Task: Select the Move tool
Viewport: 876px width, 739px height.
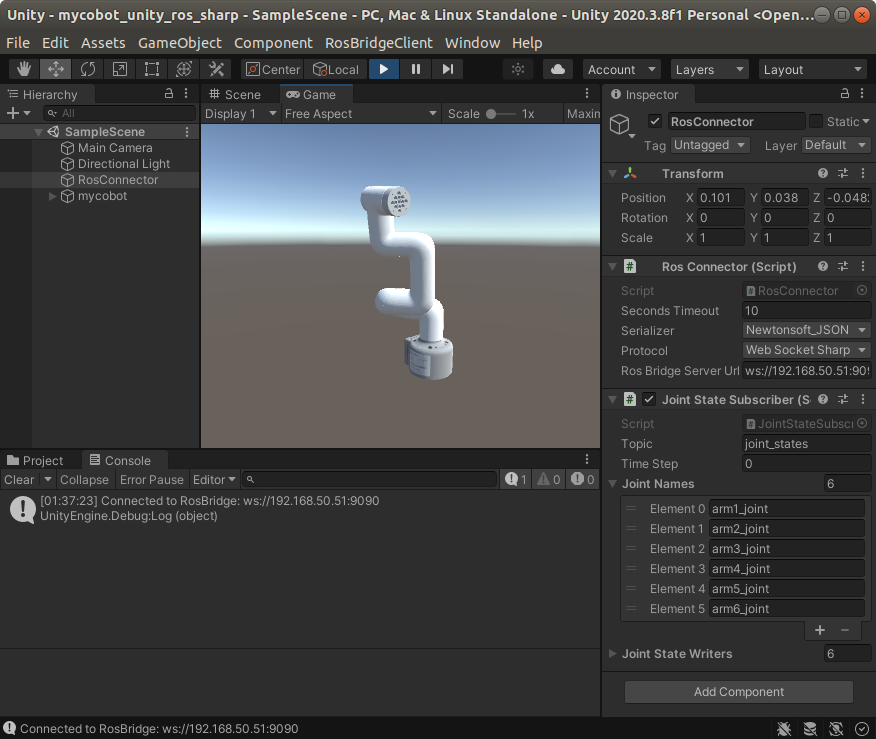Action: click(x=56, y=69)
